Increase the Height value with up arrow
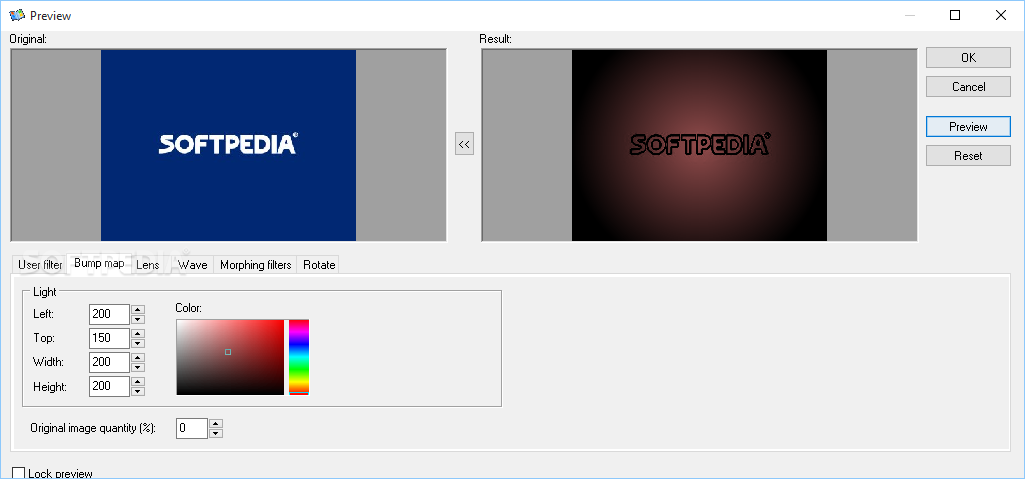 pos(138,382)
